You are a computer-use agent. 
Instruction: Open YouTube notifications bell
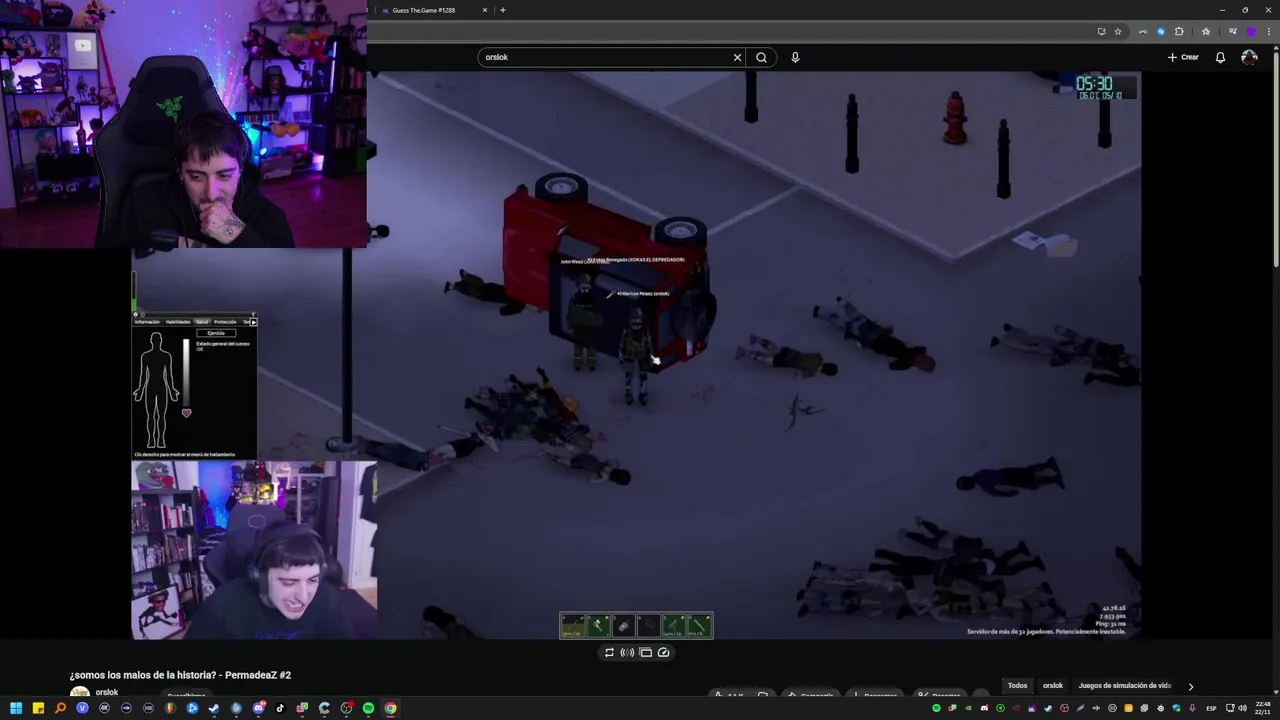[1220, 57]
